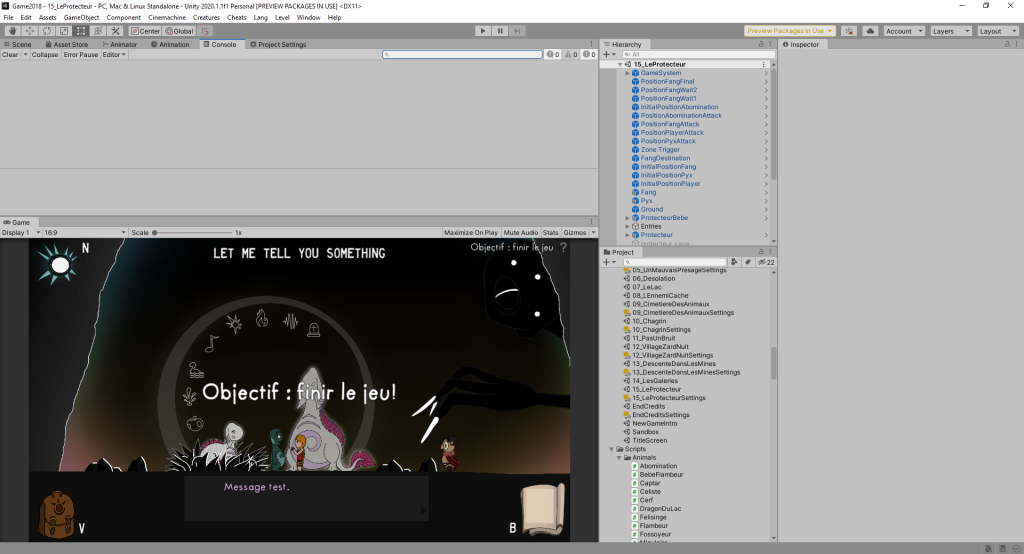Open Preview Packages in Use dropdown
This screenshot has width=1024, height=554.
tap(790, 31)
